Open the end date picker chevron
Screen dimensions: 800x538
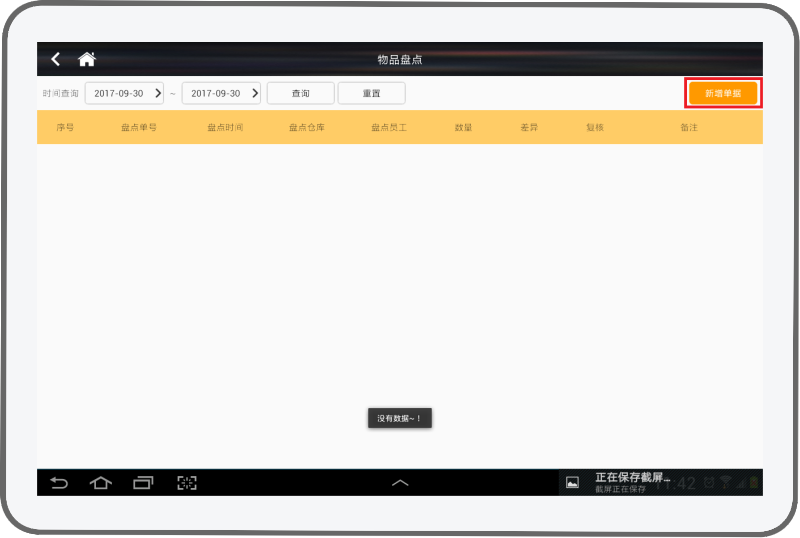pyautogui.click(x=254, y=93)
